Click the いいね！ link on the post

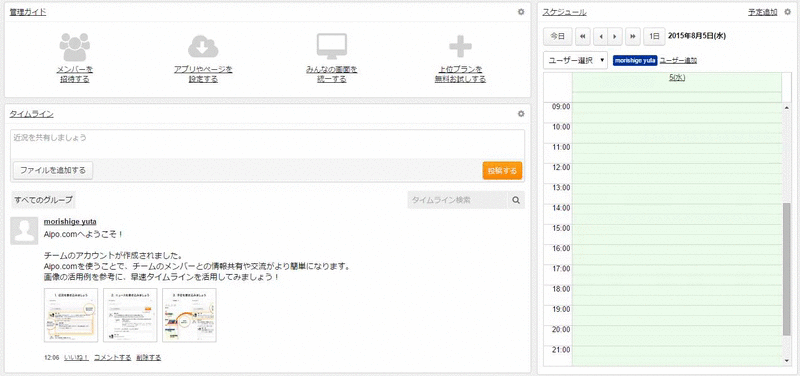77,358
